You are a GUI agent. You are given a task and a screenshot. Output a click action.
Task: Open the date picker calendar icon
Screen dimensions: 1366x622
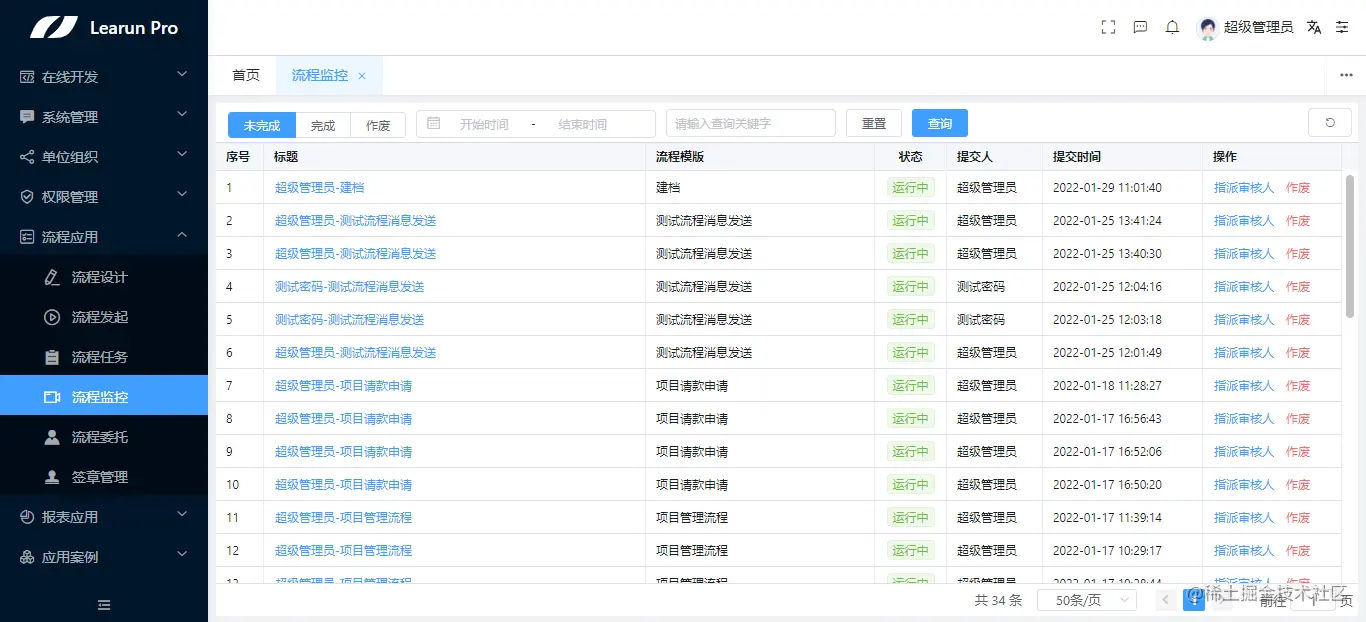click(x=434, y=122)
